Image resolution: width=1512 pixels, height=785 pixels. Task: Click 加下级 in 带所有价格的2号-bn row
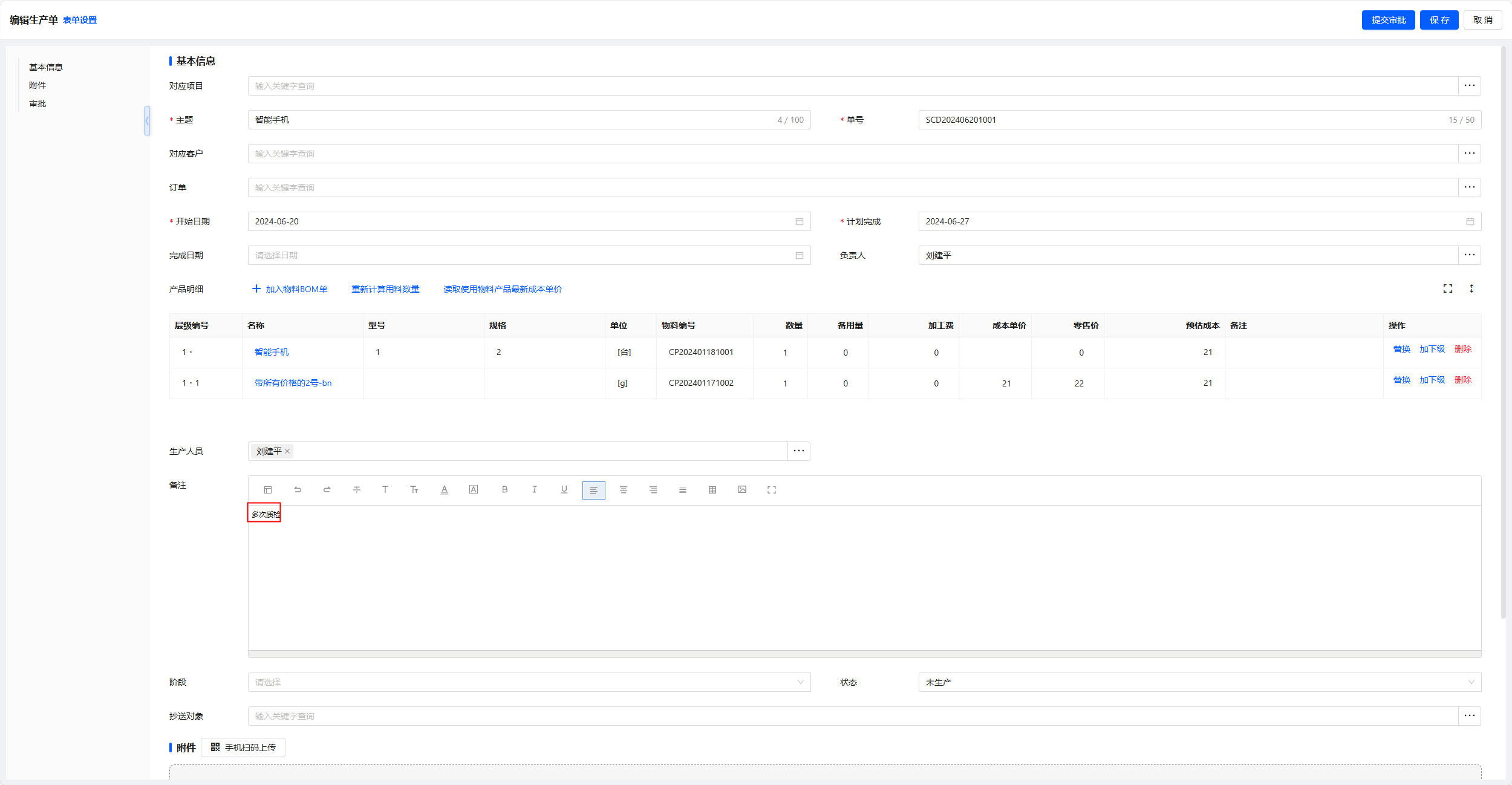1432,380
